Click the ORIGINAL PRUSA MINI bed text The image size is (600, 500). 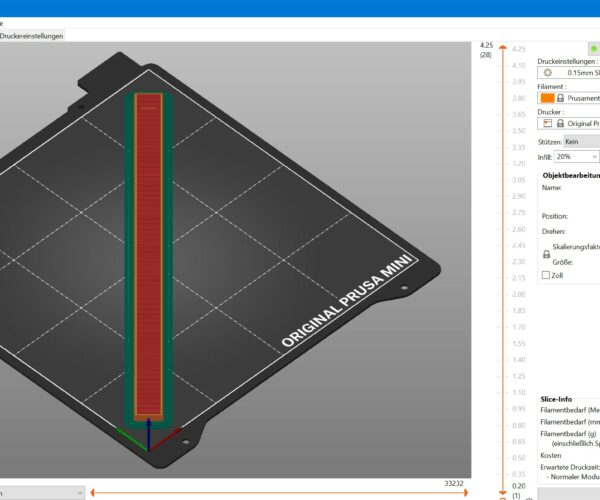[x=347, y=301]
